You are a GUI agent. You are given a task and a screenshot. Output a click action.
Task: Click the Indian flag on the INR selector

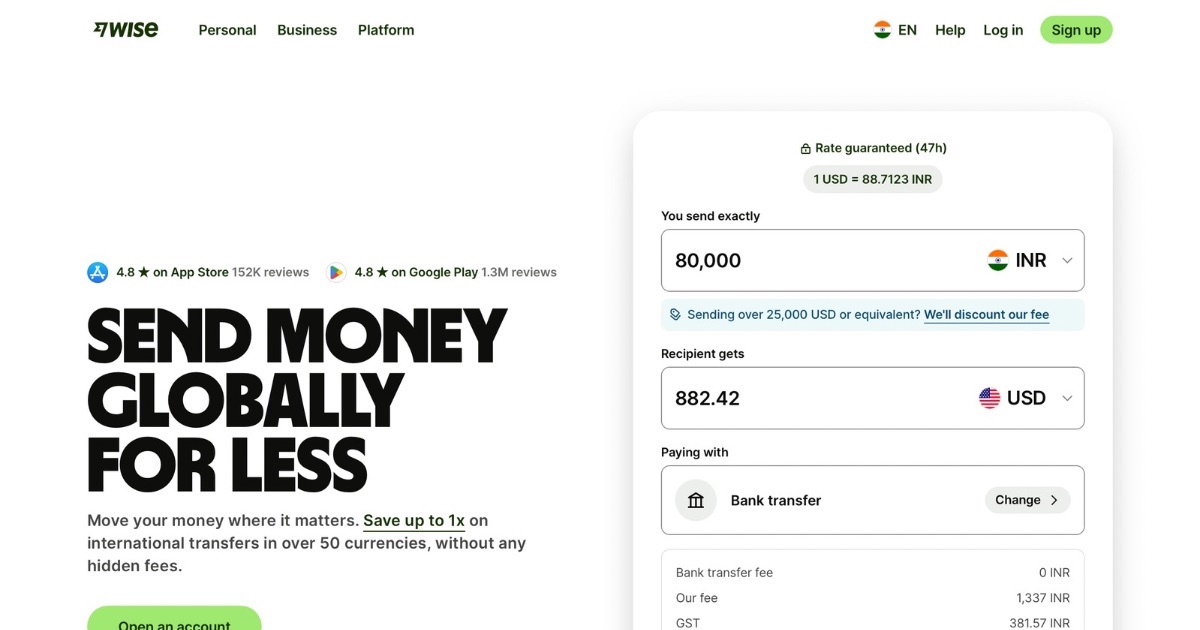tap(998, 259)
